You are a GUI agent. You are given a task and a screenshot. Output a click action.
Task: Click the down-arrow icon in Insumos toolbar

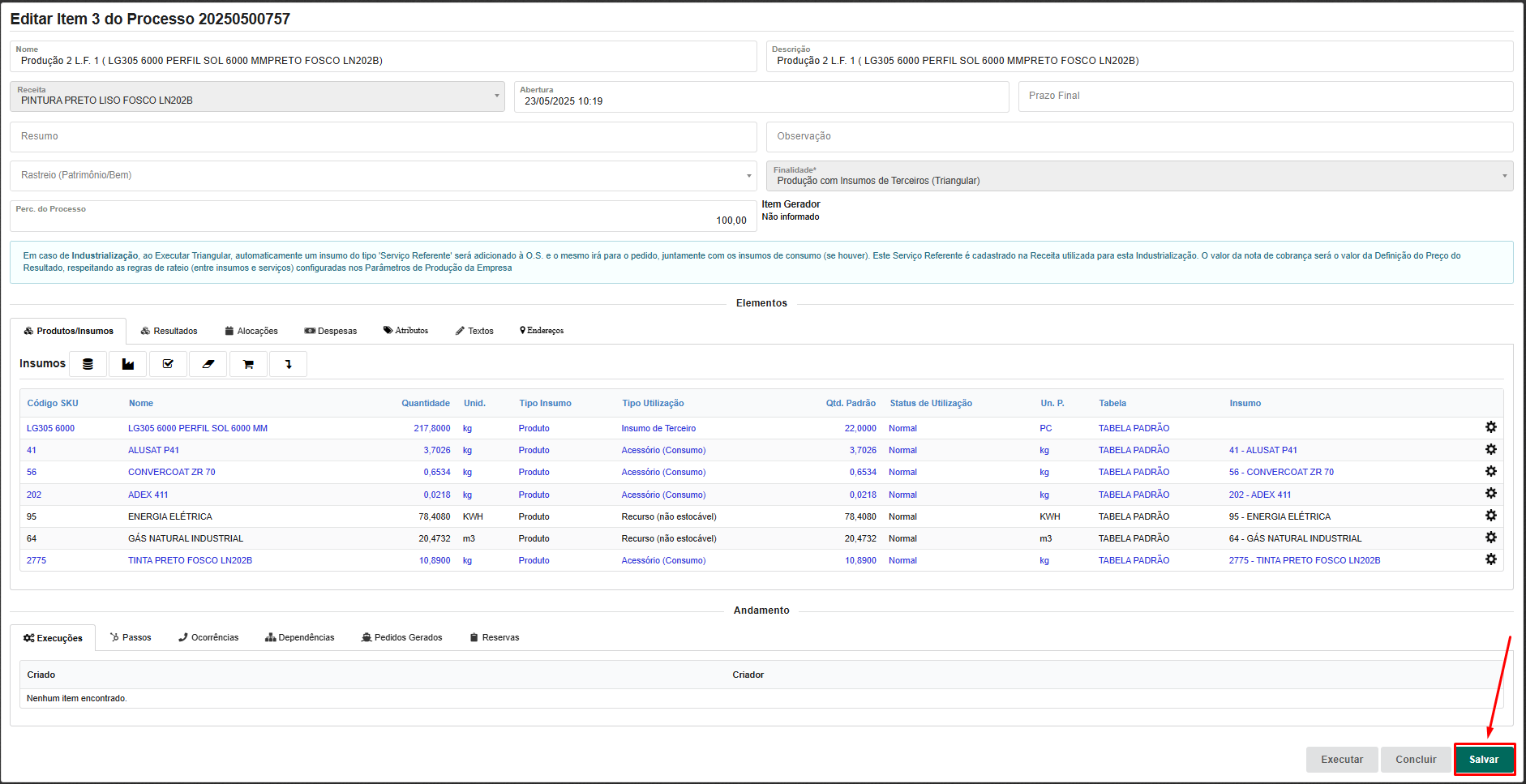[288, 364]
